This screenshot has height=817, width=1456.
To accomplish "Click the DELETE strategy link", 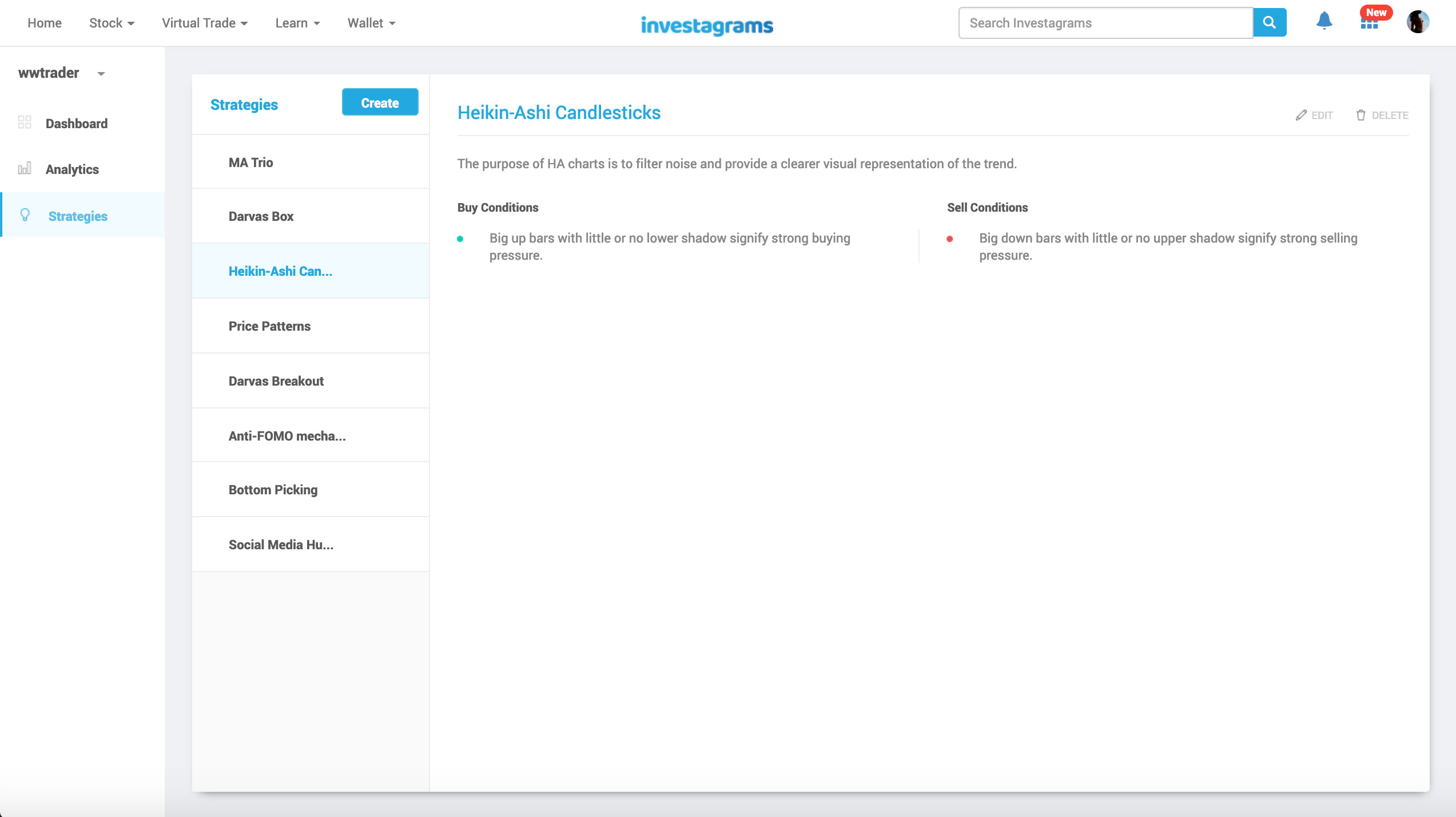I will click(x=1382, y=115).
